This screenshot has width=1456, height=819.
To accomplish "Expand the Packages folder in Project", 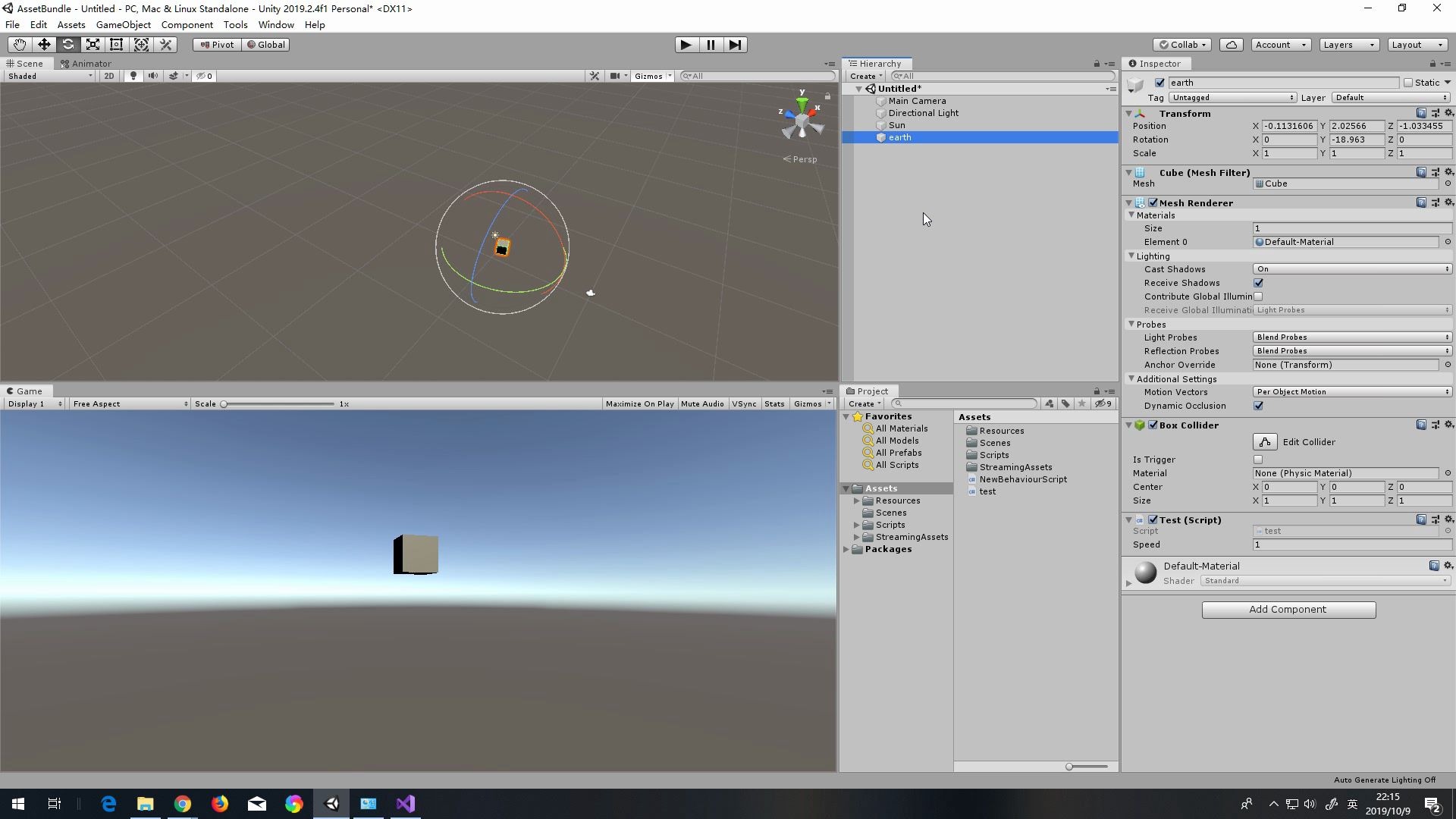I will [x=846, y=550].
